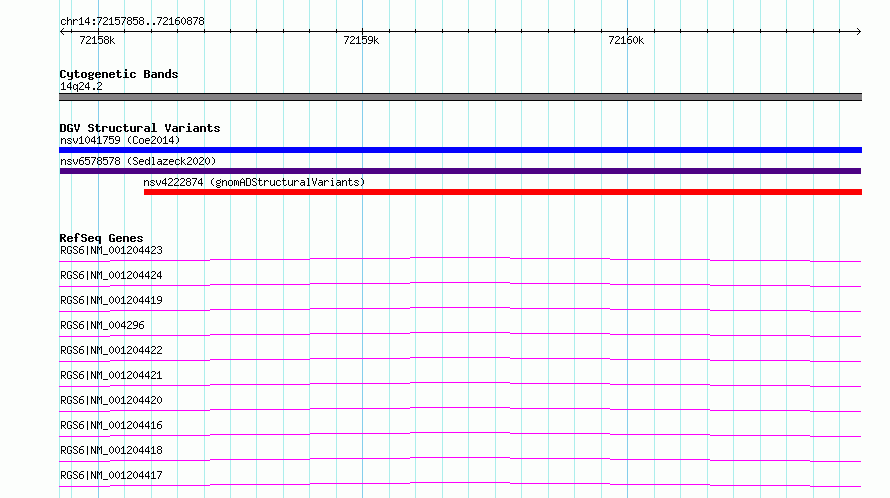Image resolution: width=890 pixels, height=498 pixels.
Task: Click the magenta intron line under NM_001204423
Action: click(460, 258)
